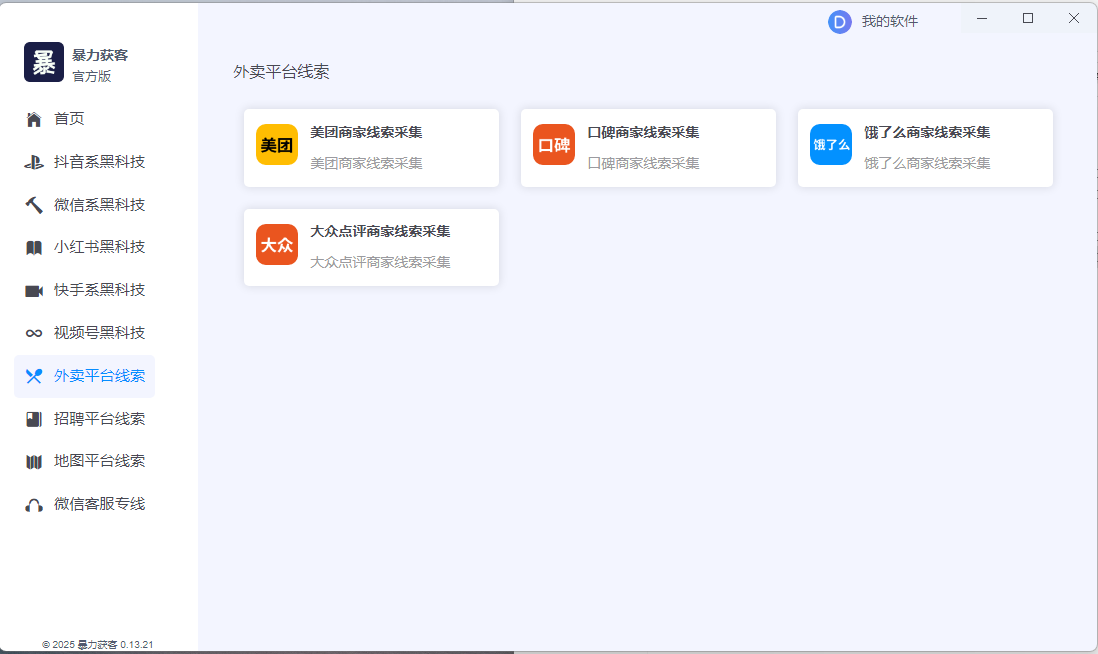Open the 视频号黑科技 menu entry
This screenshot has width=1098, height=654.
pyautogui.click(x=99, y=334)
